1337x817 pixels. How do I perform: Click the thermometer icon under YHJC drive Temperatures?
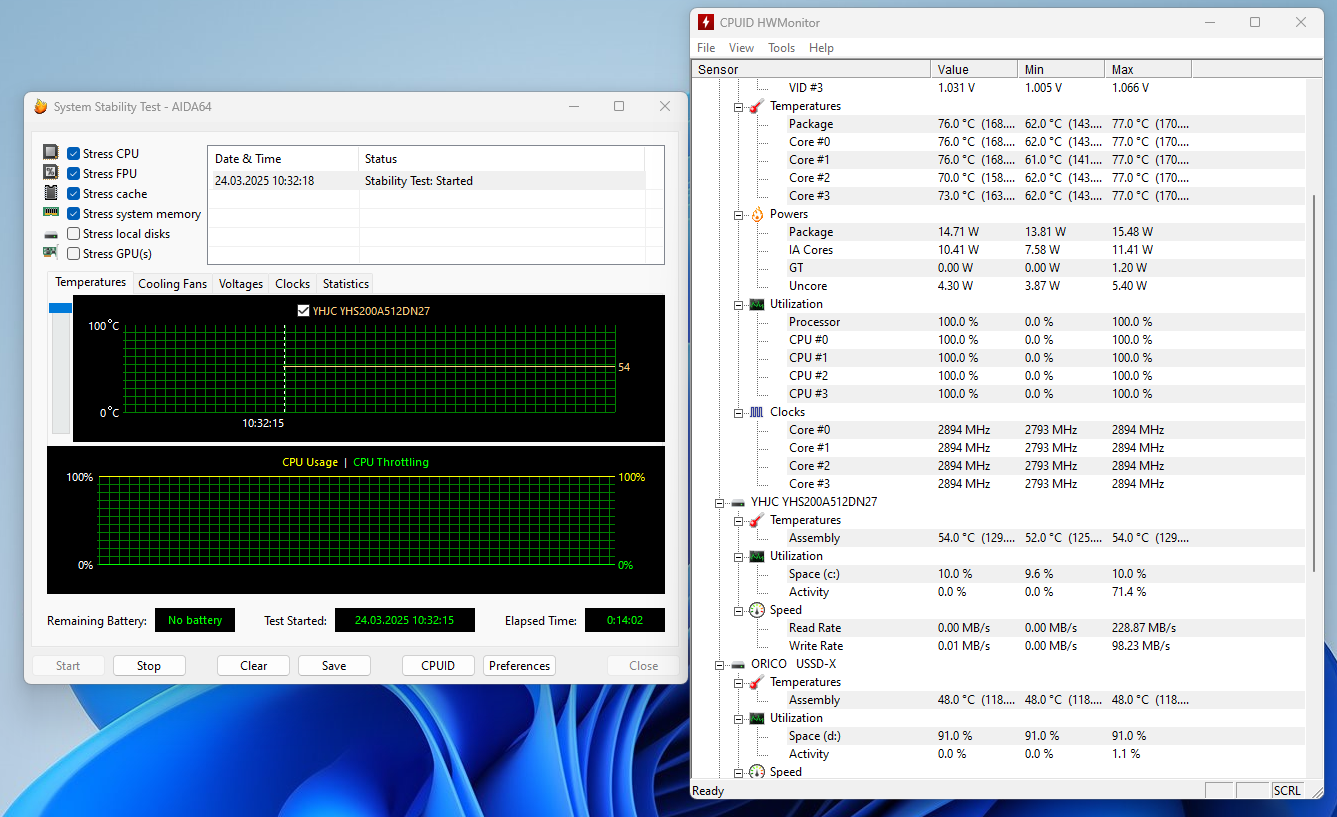click(x=757, y=520)
